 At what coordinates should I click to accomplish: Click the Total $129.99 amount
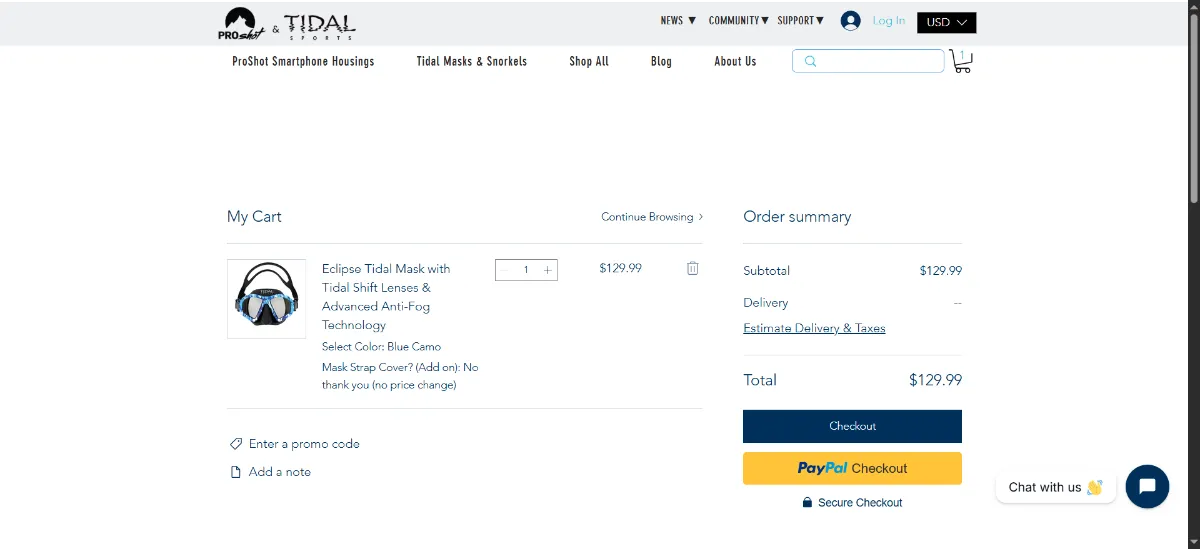click(x=935, y=380)
